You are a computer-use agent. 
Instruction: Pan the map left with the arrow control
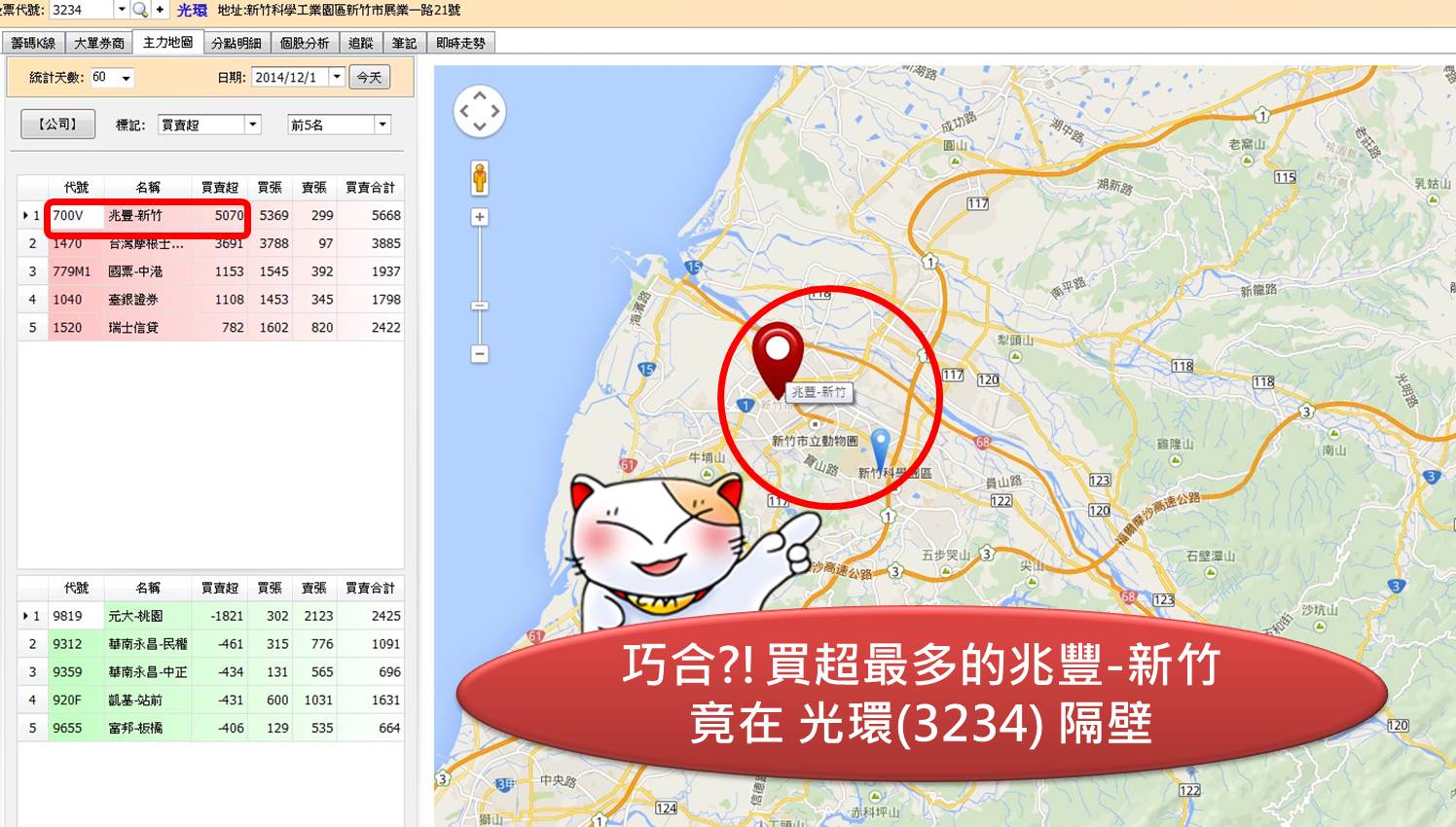click(464, 111)
